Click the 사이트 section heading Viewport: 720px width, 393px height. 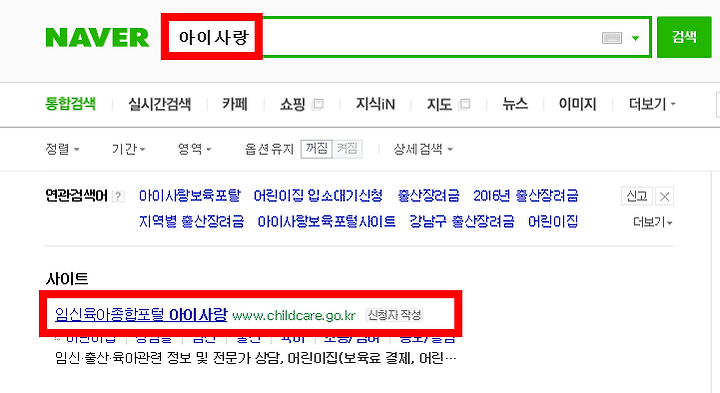click(x=67, y=279)
